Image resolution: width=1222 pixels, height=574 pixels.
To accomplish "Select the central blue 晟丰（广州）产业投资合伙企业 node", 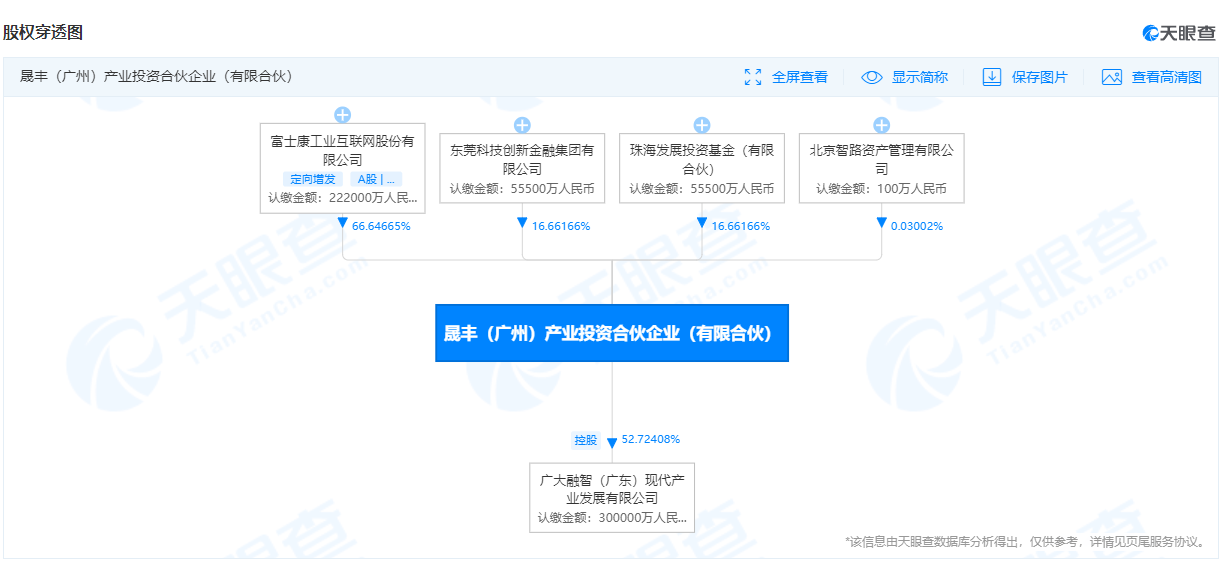I will tap(612, 333).
